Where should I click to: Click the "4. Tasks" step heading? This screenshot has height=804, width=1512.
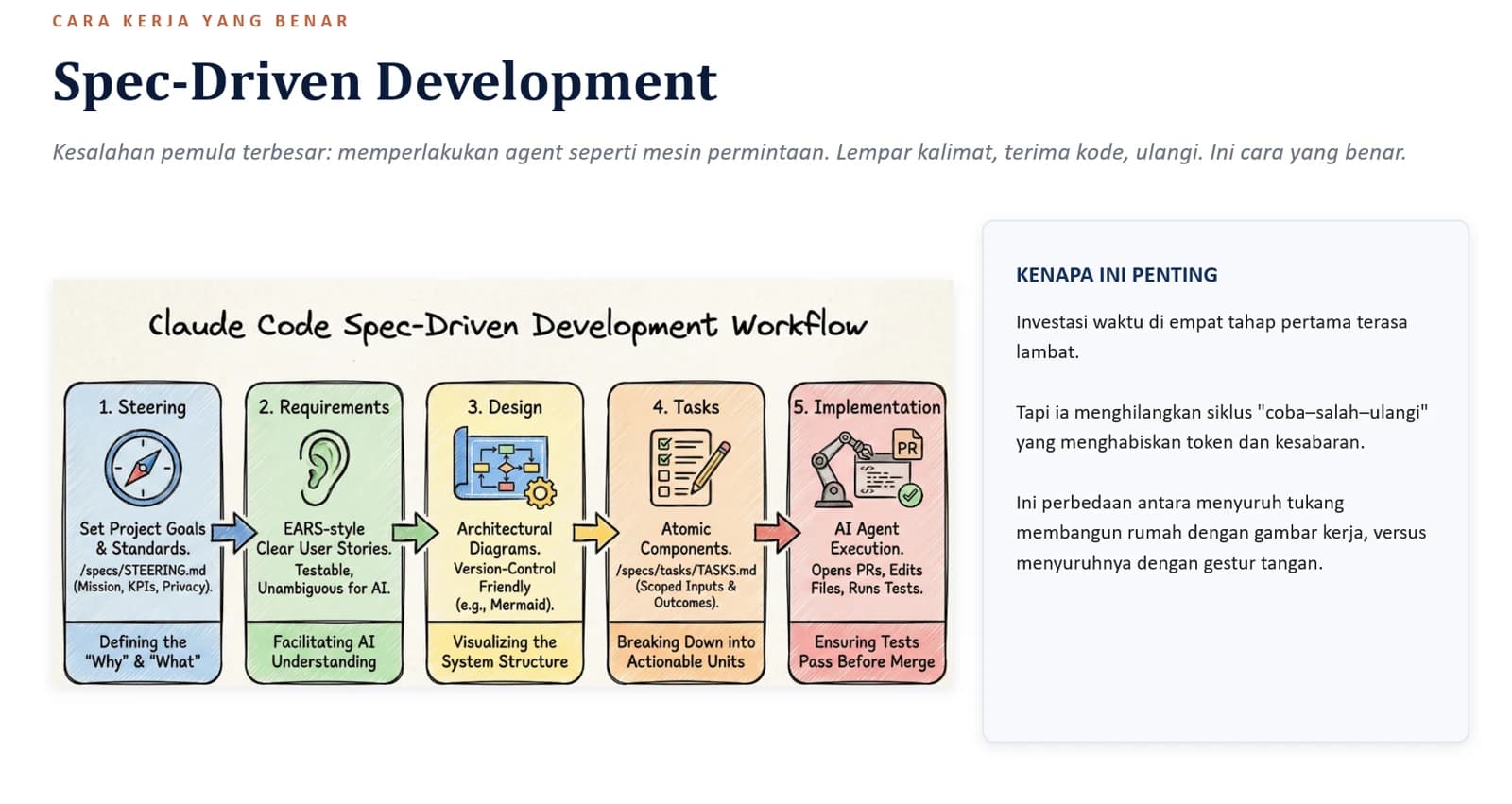tap(686, 407)
